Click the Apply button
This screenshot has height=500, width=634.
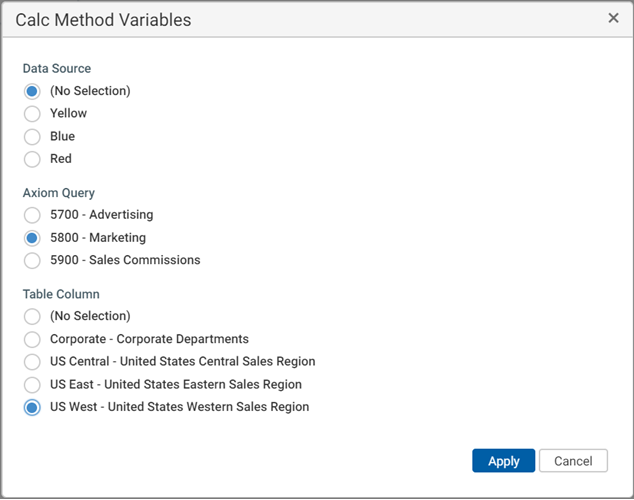503,461
